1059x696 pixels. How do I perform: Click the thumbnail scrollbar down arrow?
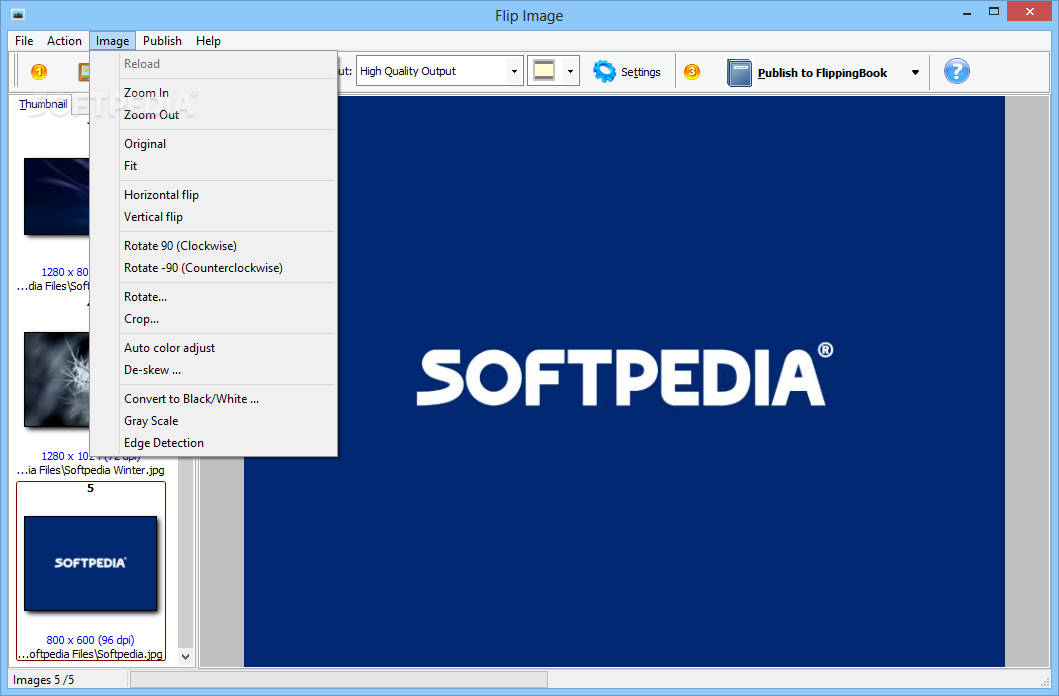click(x=185, y=656)
